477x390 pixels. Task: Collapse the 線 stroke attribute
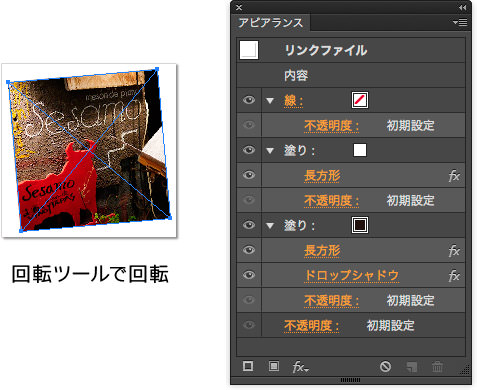tap(270, 100)
